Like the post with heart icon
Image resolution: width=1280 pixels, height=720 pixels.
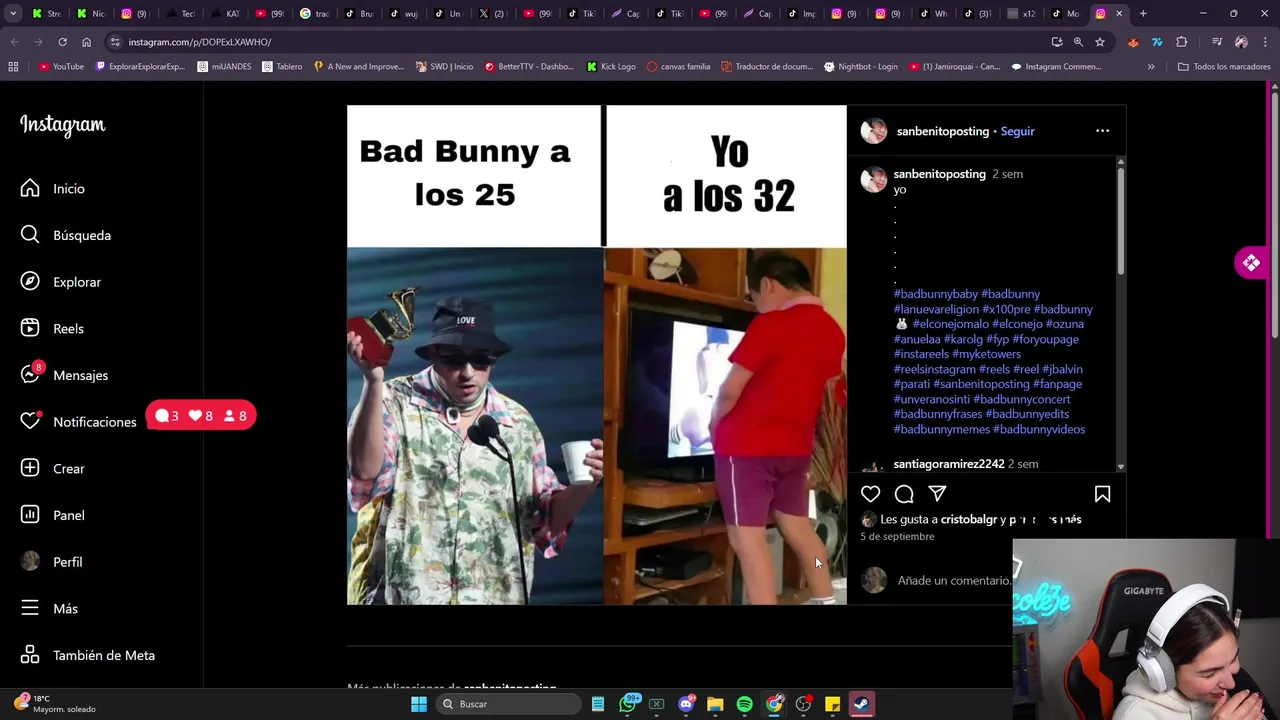(871, 494)
